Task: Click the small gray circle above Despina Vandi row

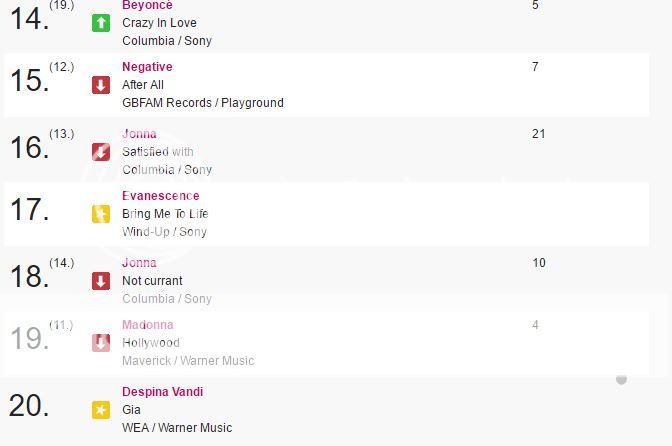Action: tap(621, 380)
